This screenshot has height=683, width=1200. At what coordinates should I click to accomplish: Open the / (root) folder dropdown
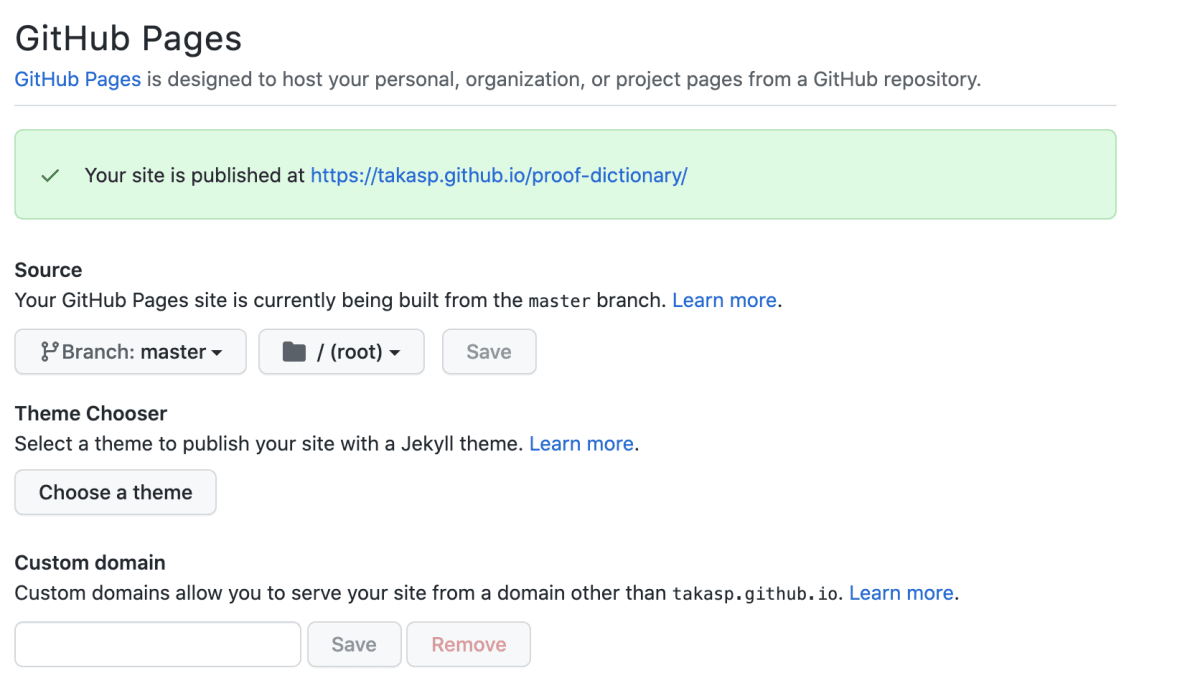pos(341,352)
